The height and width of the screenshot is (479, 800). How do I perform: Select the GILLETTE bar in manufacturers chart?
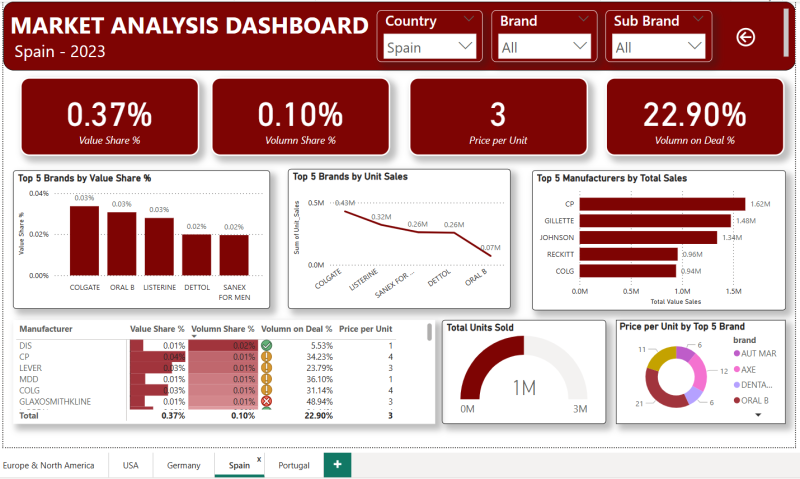[655, 221]
